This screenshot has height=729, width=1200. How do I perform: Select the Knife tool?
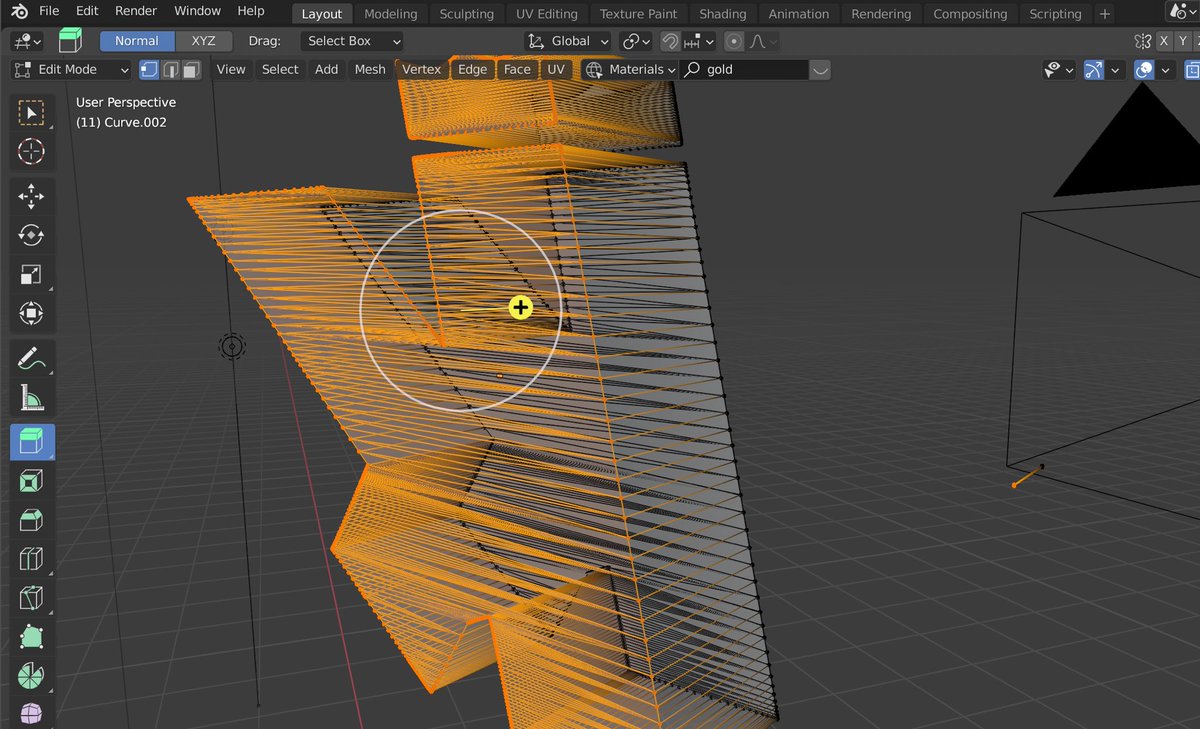[32, 598]
